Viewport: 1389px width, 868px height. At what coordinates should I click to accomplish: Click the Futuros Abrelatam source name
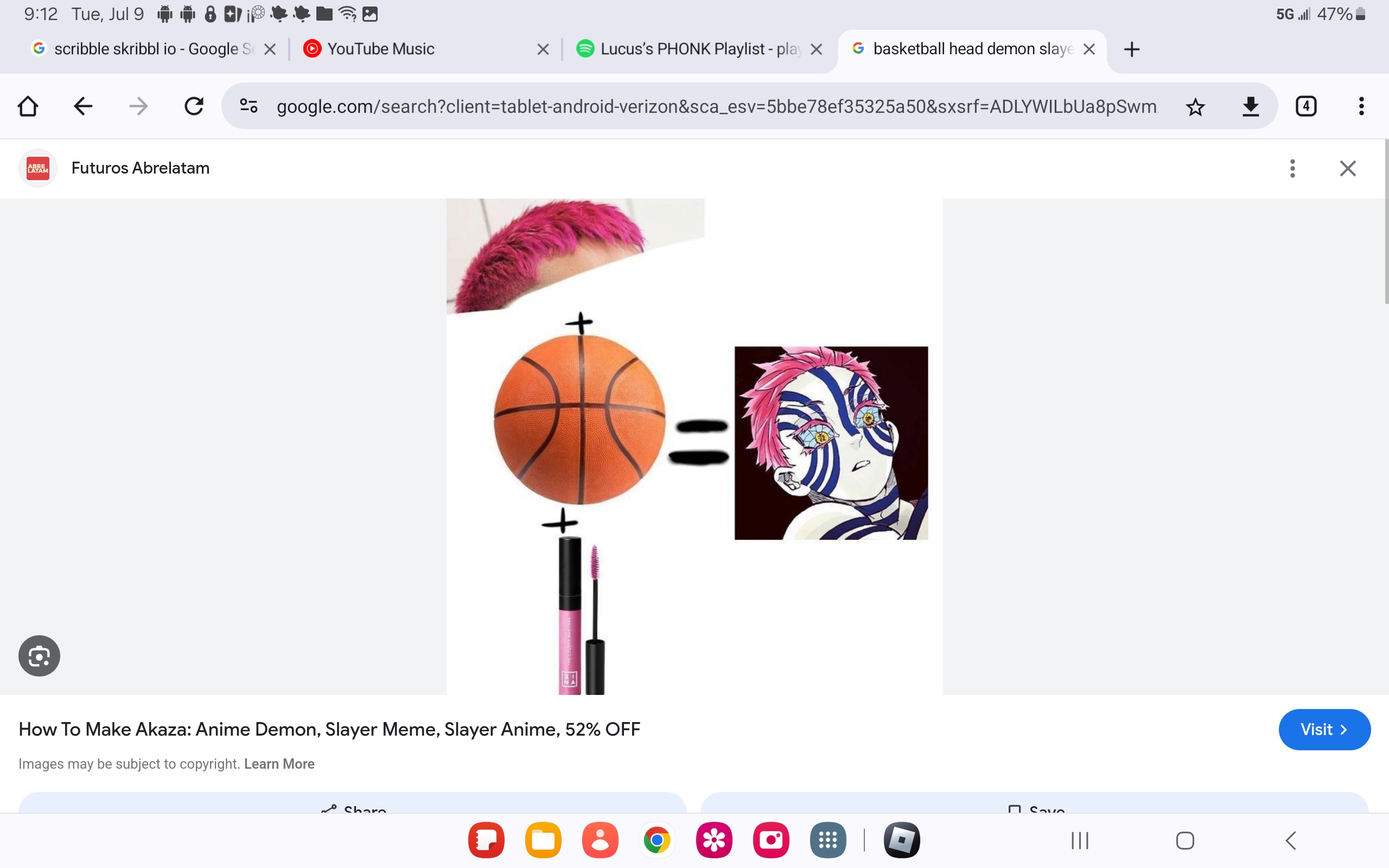[140, 168]
